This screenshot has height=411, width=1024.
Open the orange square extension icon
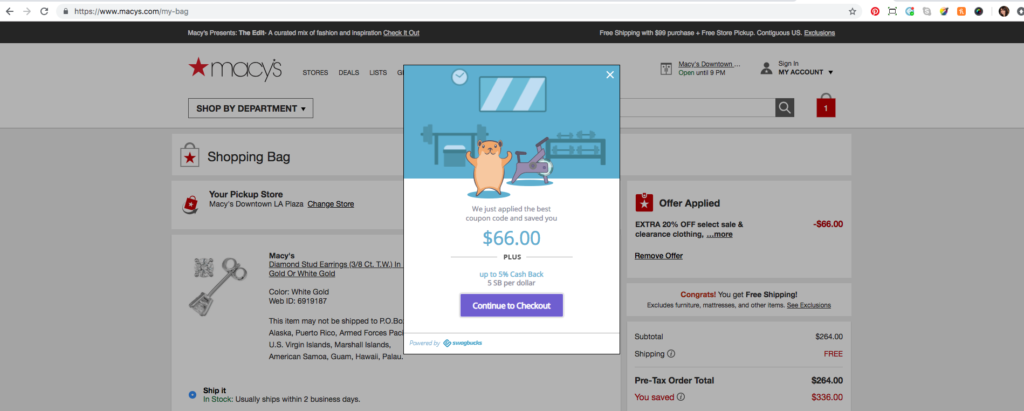(x=961, y=11)
